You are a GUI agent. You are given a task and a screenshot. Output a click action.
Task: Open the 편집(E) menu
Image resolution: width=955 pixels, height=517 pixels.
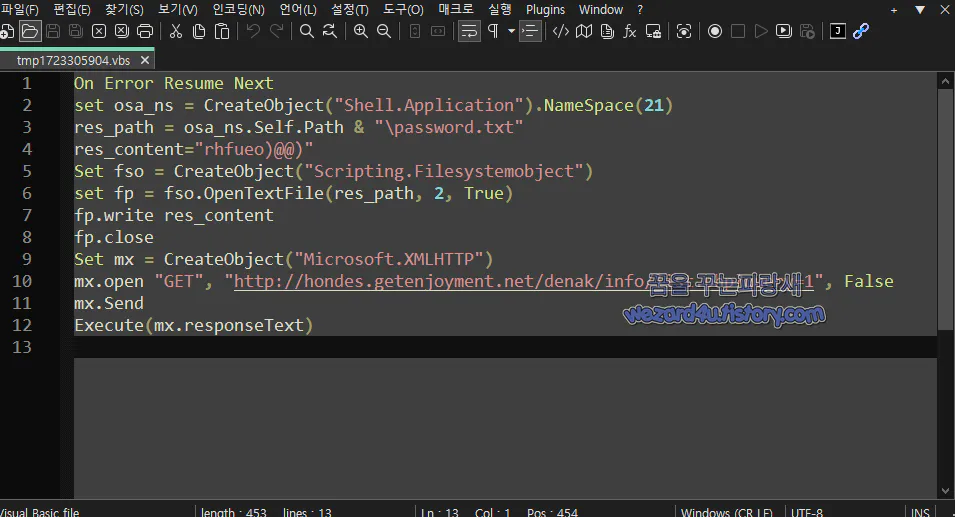(x=72, y=9)
